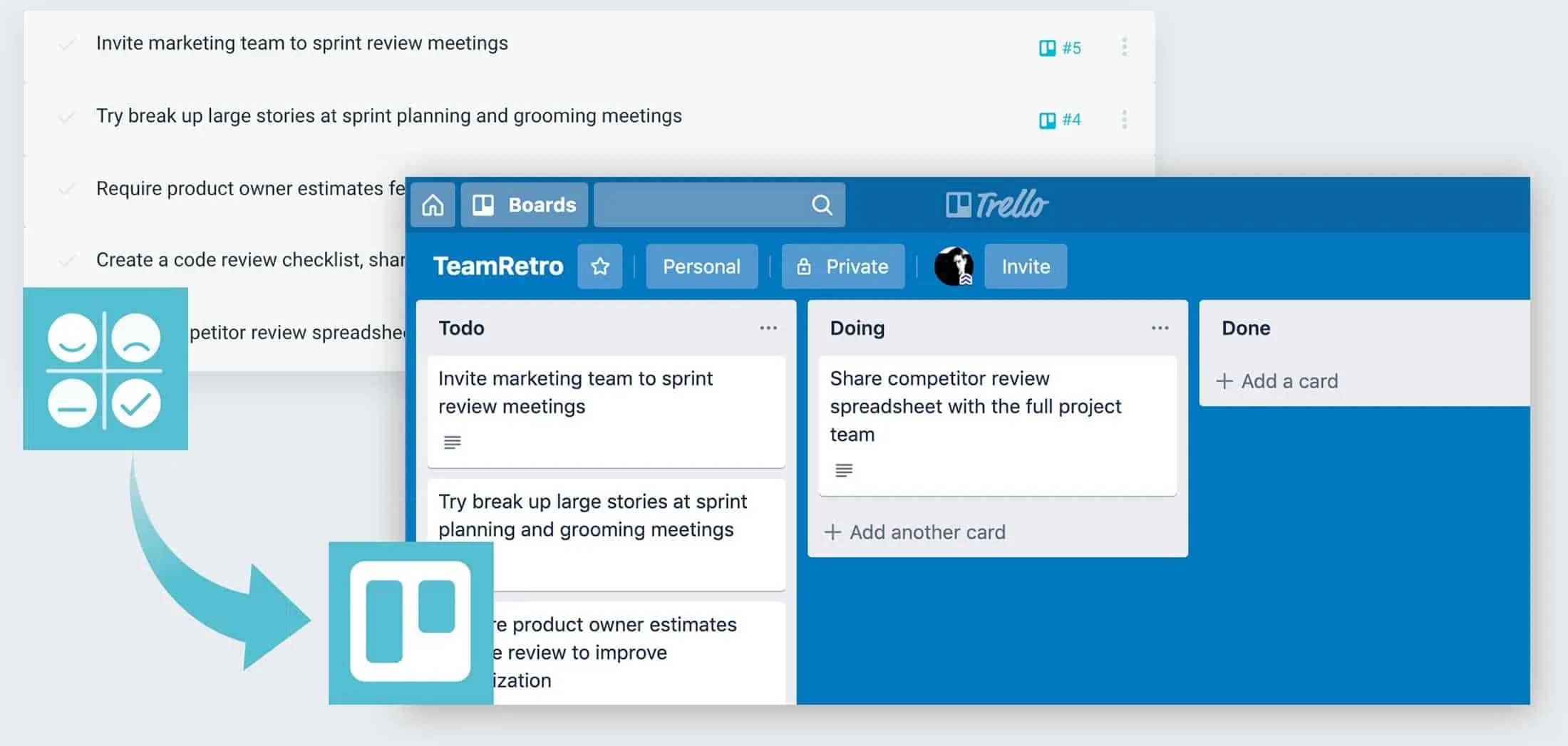Click the Trello search field
The width and height of the screenshot is (1568, 746).
pyautogui.click(x=719, y=205)
